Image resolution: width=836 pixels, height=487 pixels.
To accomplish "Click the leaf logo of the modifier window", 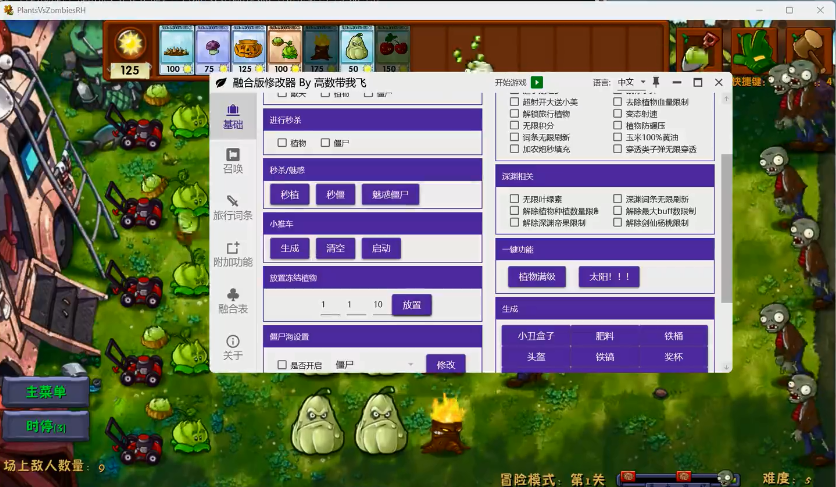I will point(221,83).
